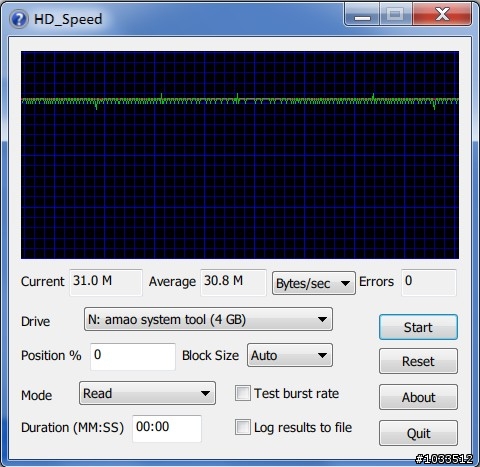This screenshot has height=467, width=480.
Task: Enable Log results to file checkbox
Action: pos(243,427)
